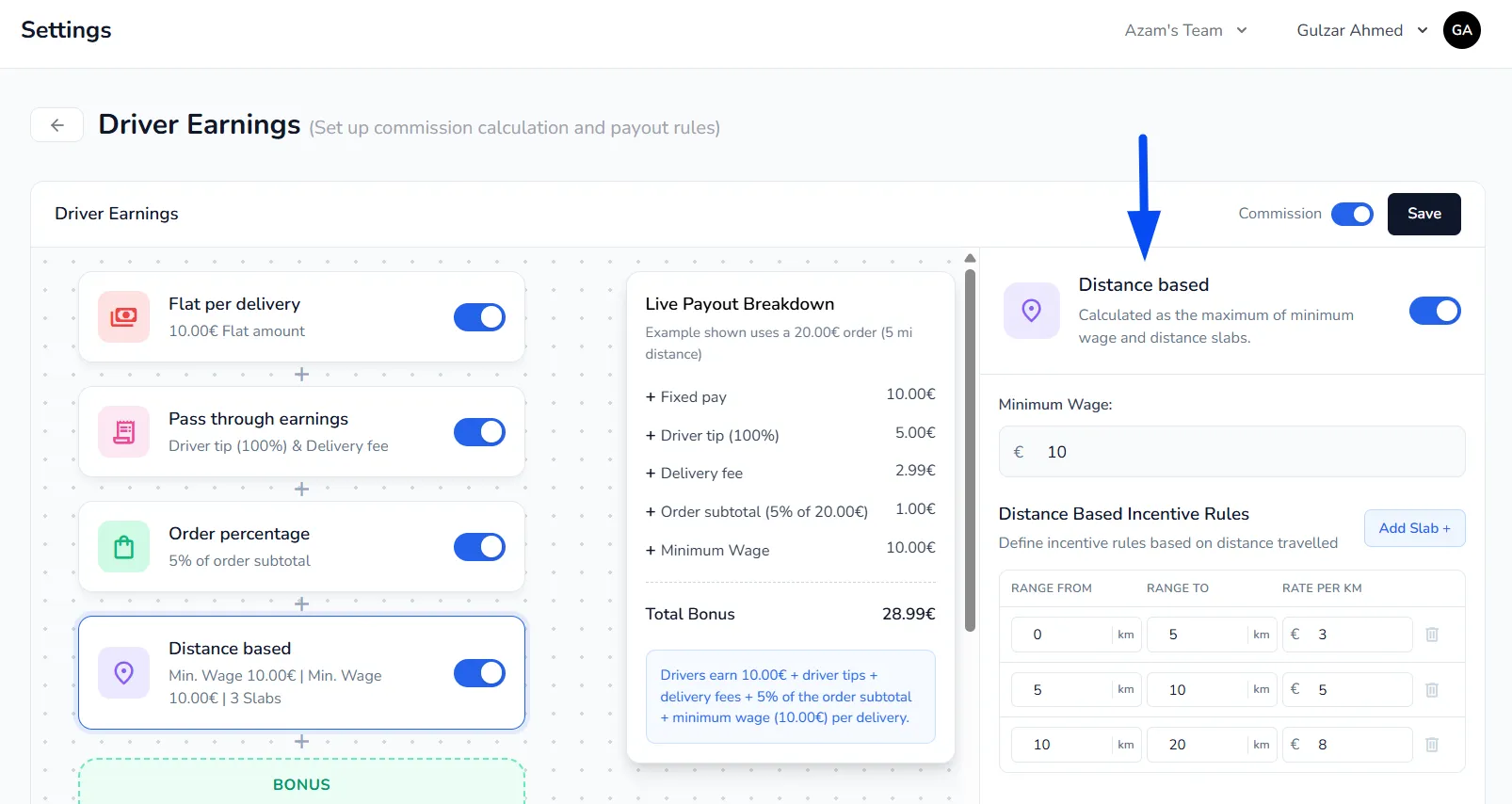Click Order subtotal (5% of 20.00€) row

(791, 512)
